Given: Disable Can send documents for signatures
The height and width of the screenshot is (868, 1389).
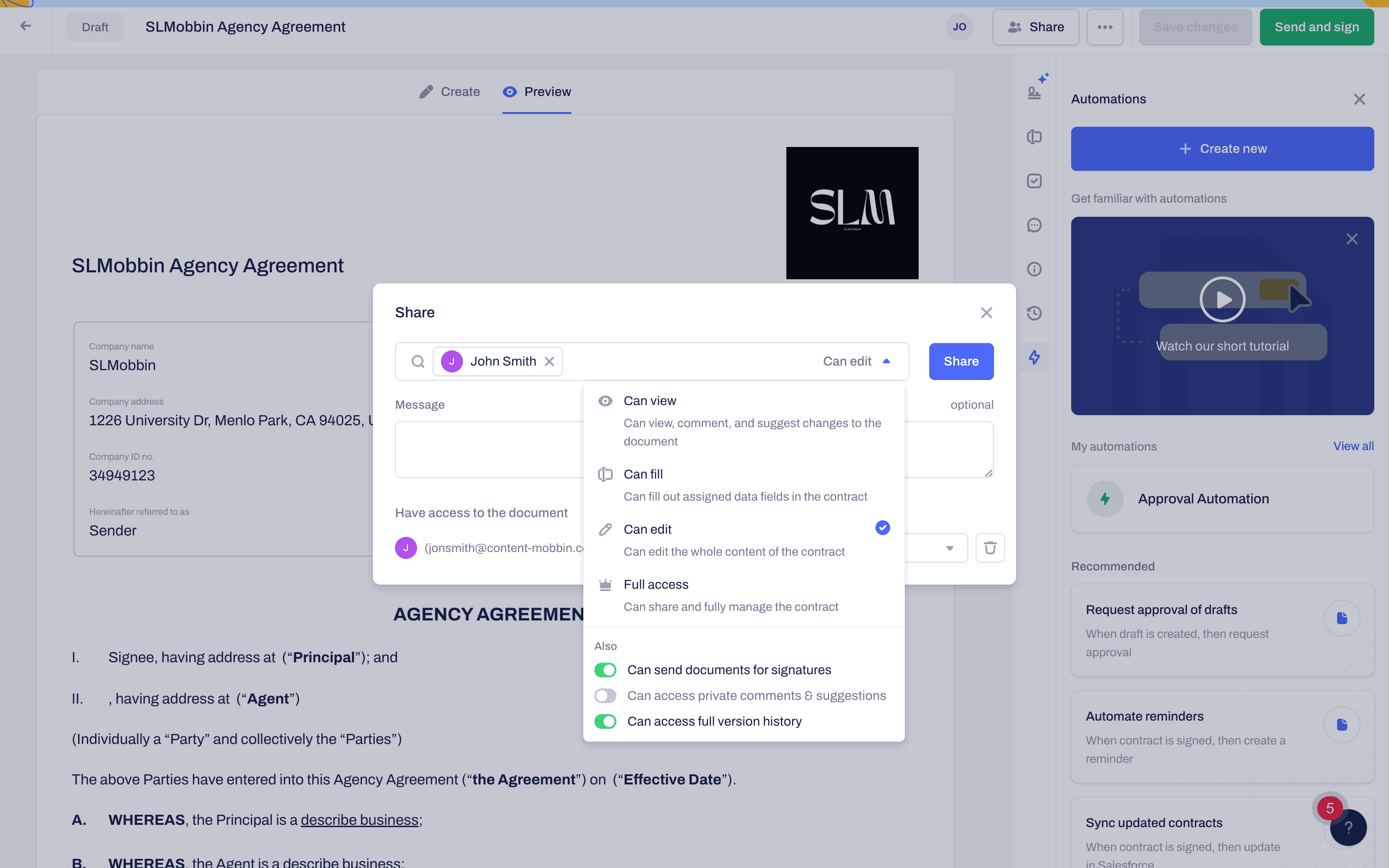Looking at the screenshot, I should 605,670.
